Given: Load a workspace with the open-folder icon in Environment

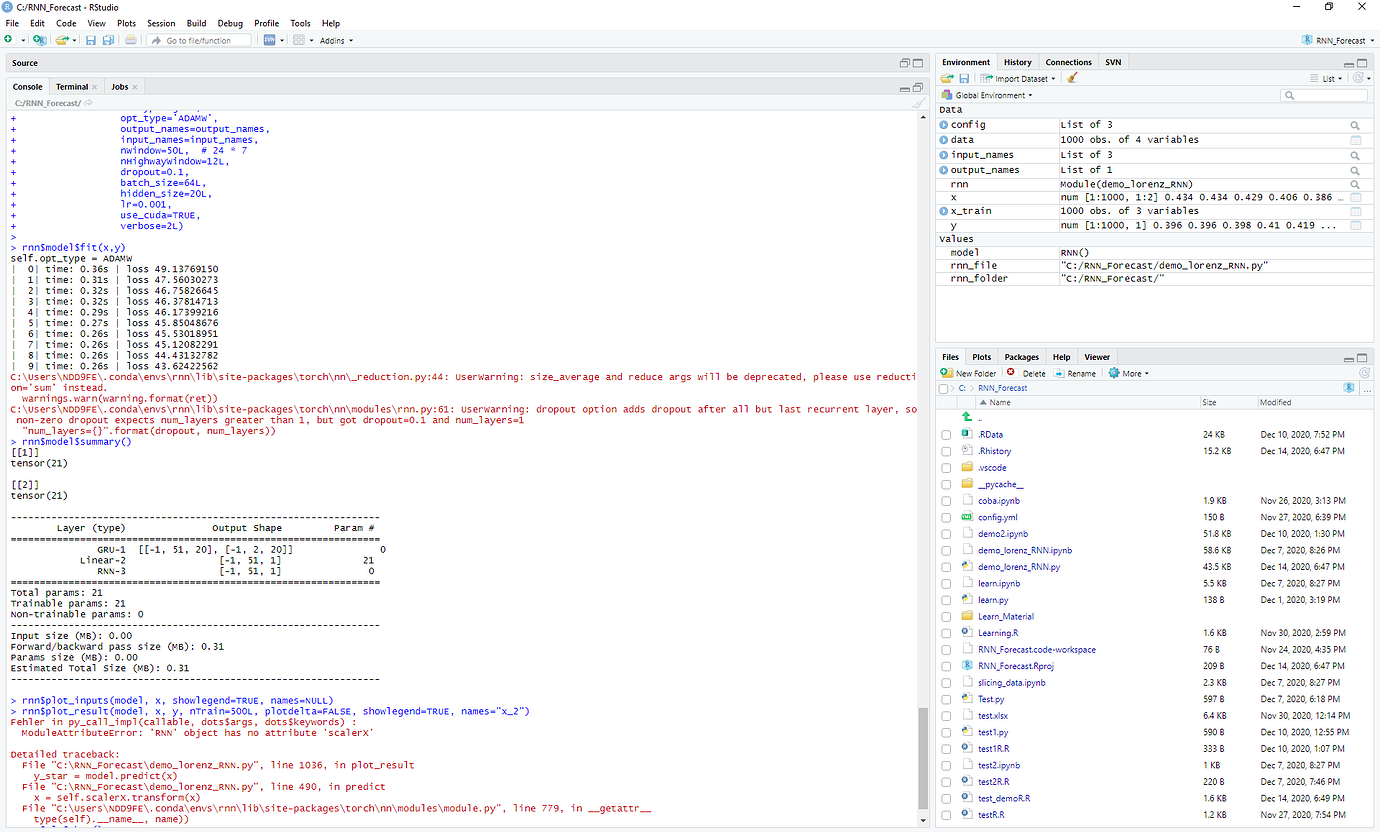Looking at the screenshot, I should (946, 78).
